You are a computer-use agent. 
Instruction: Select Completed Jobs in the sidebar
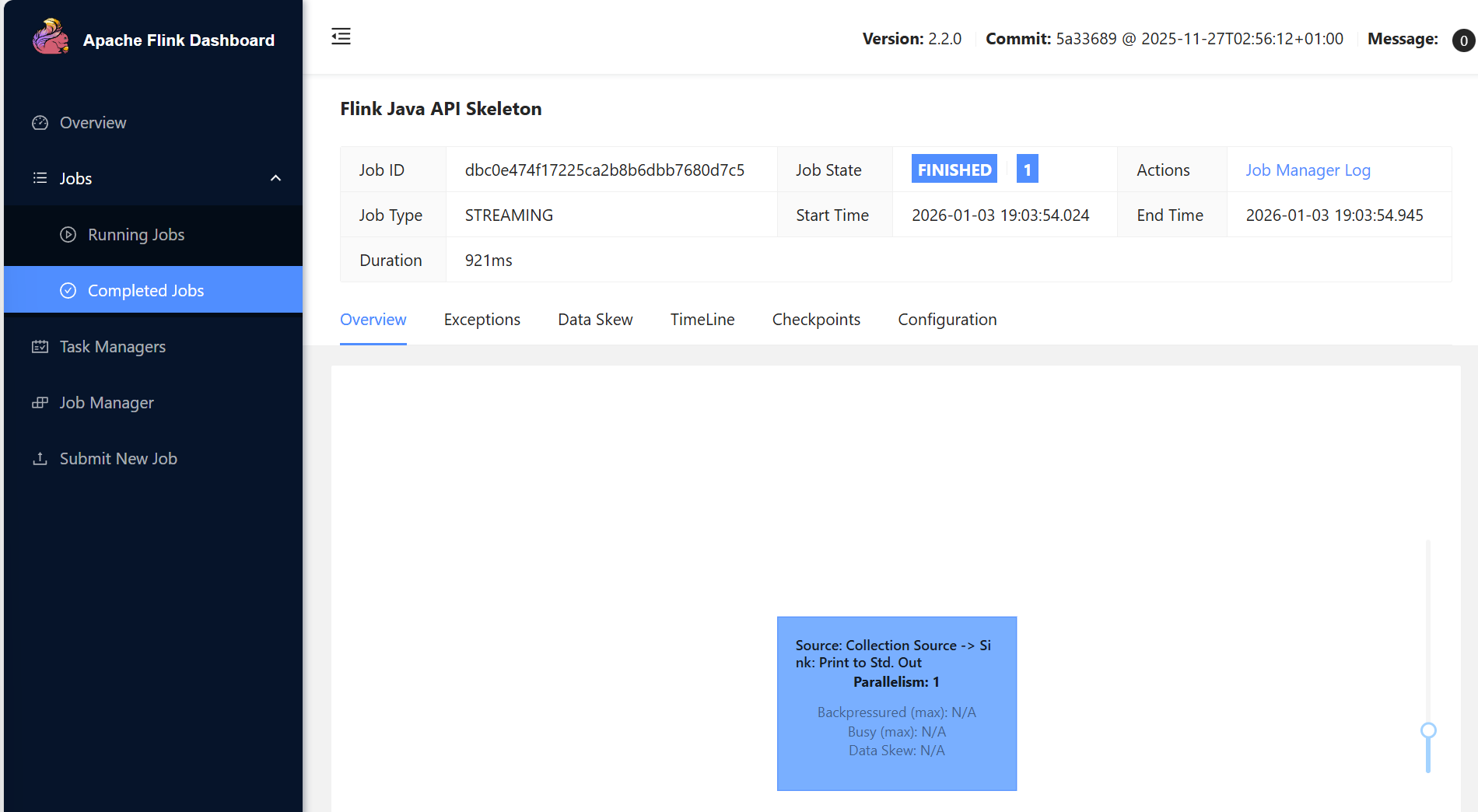click(x=153, y=290)
